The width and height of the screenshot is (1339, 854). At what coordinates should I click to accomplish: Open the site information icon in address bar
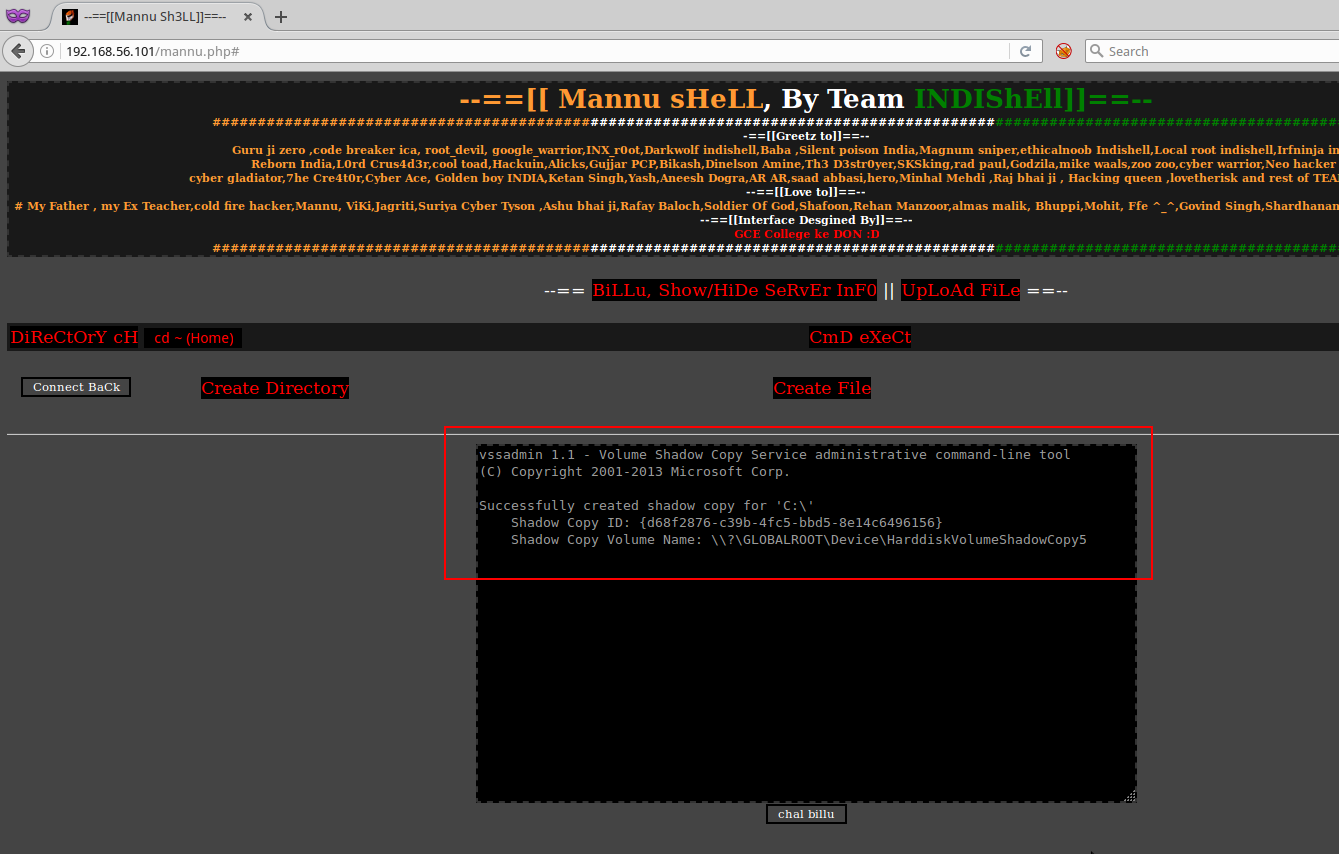[x=48, y=51]
